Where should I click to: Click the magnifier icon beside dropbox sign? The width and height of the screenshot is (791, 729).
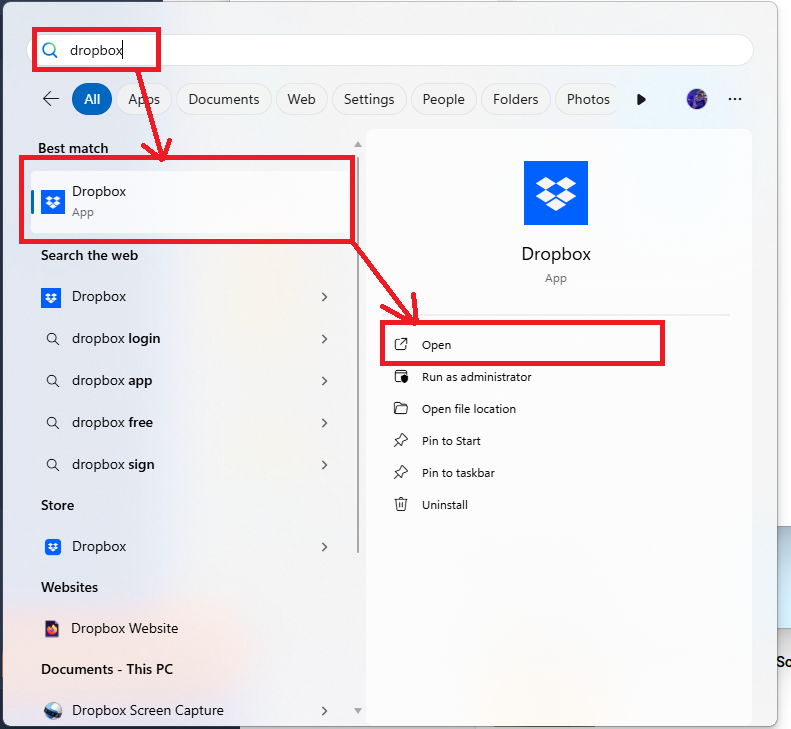(52, 464)
